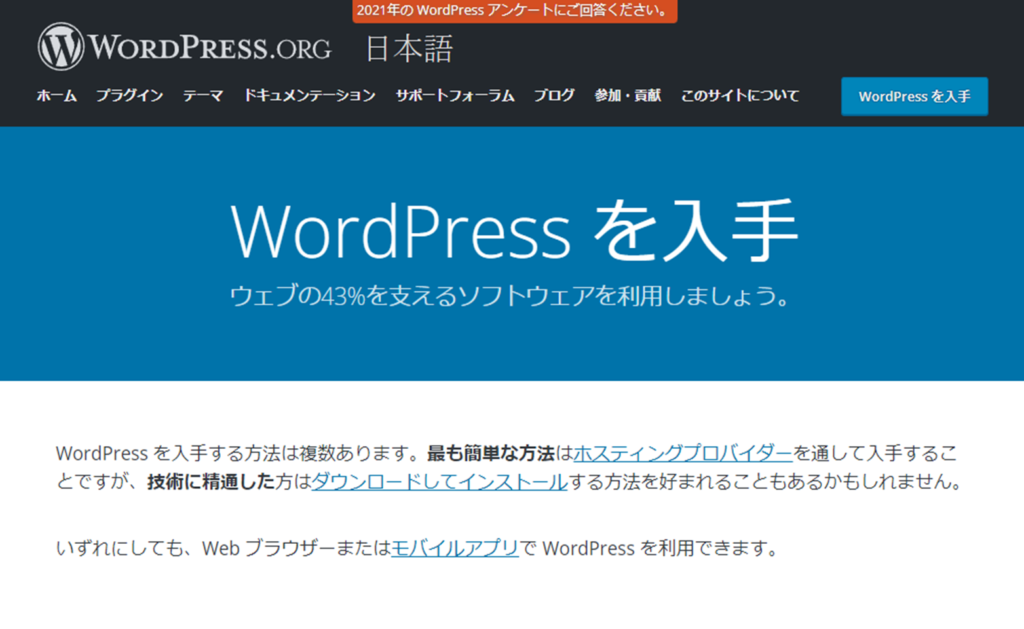Open the モバイルアプリ link
This screenshot has height=629, width=1024.
point(454,548)
